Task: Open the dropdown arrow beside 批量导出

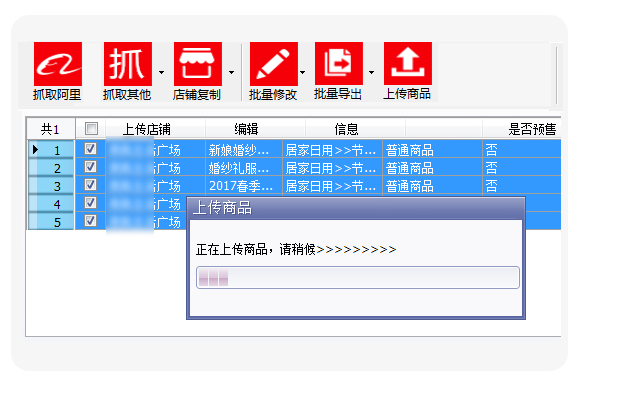Action: (371, 72)
